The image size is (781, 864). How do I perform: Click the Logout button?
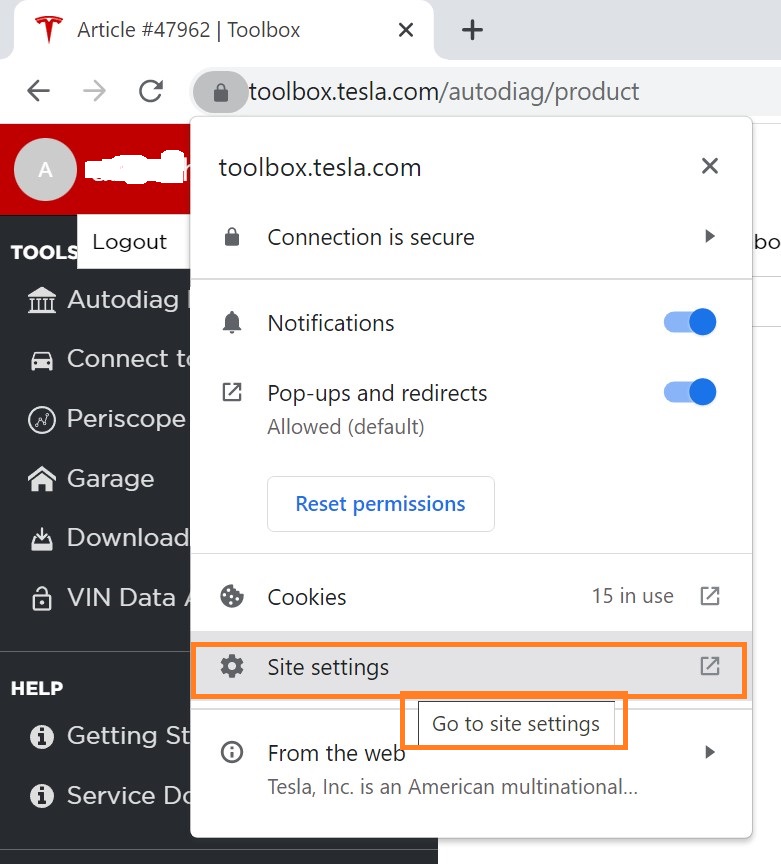click(x=129, y=242)
